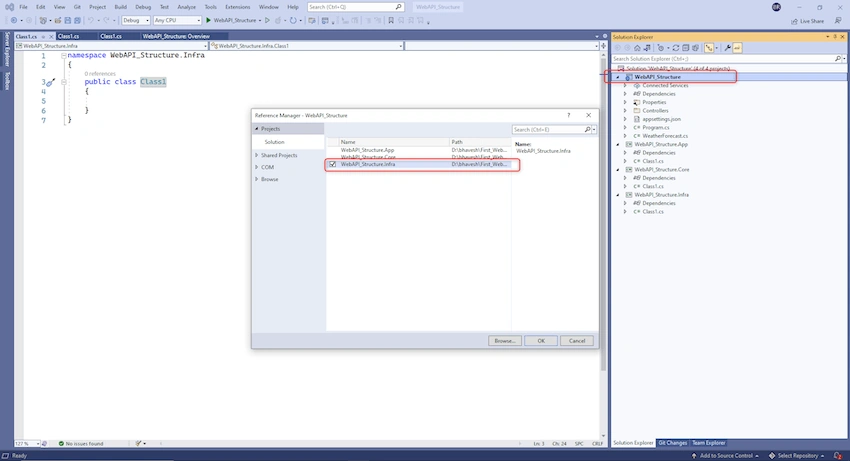Select Program.cs in Solution Explorer
Viewport: 850px width, 461px height.
655,127
